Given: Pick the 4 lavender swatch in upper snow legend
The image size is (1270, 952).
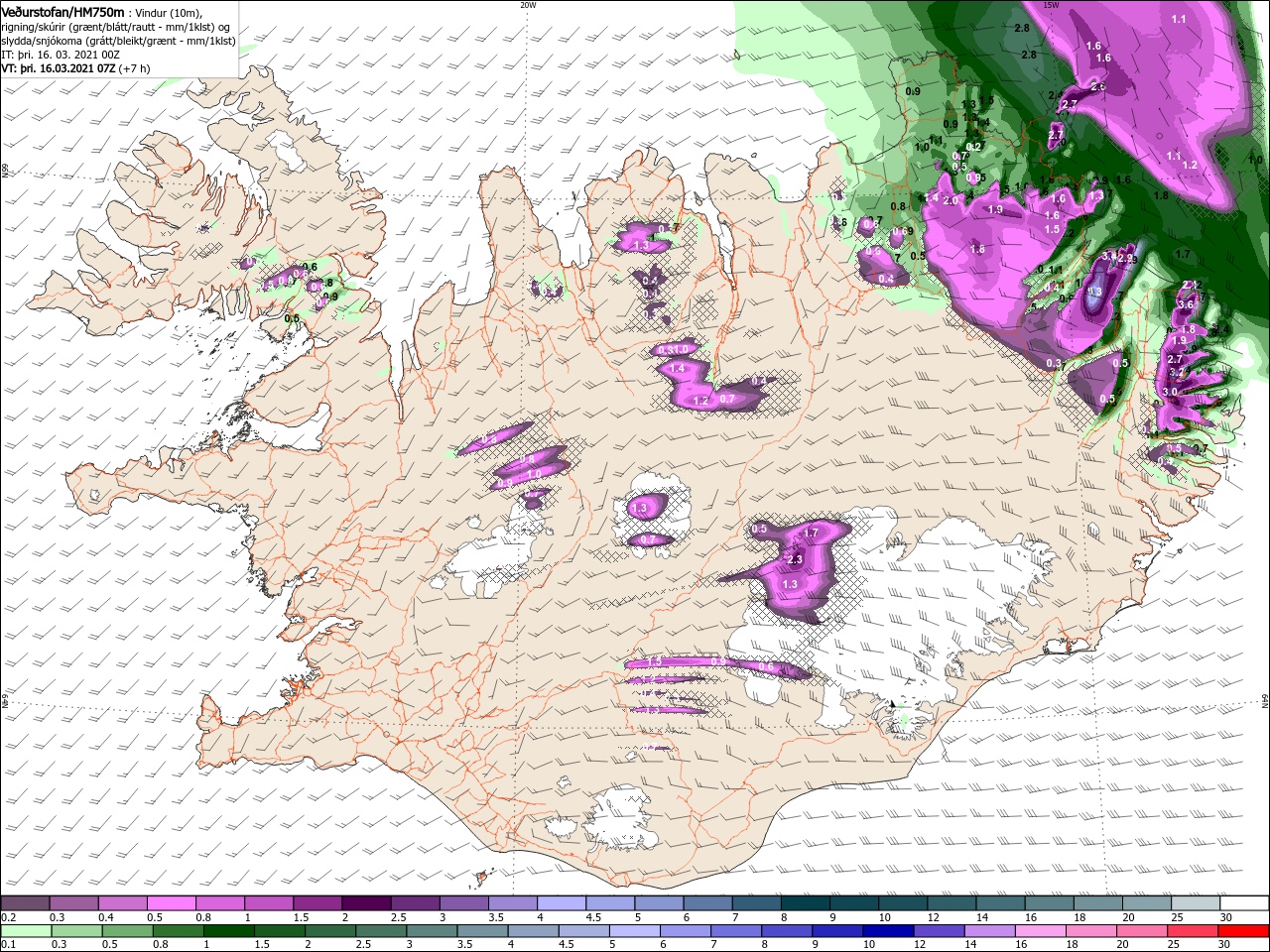Looking at the screenshot, I should coord(562,903).
